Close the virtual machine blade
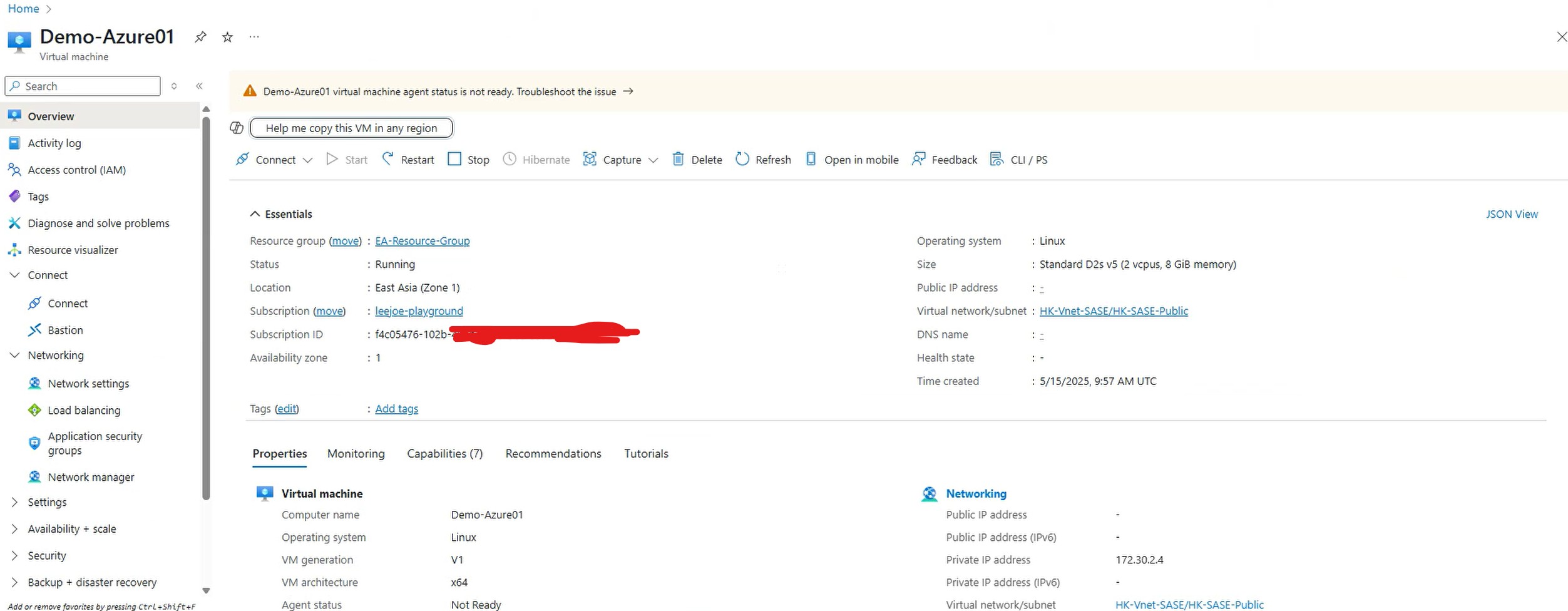This screenshot has height=611, width=1568. 1562,37
